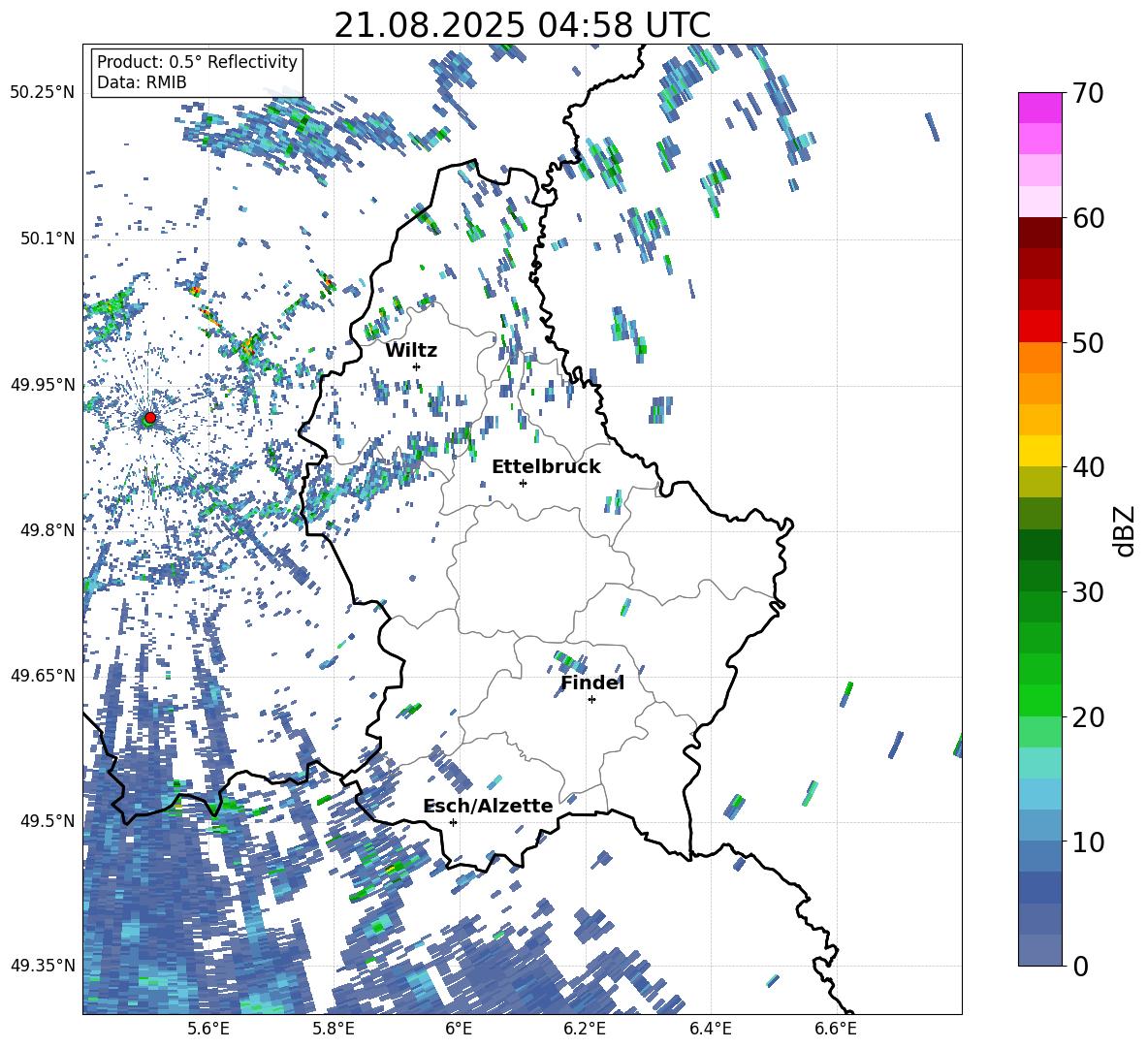
Task: Click the Esch/Alzette station cross marker
Action: pyautogui.click(x=453, y=822)
